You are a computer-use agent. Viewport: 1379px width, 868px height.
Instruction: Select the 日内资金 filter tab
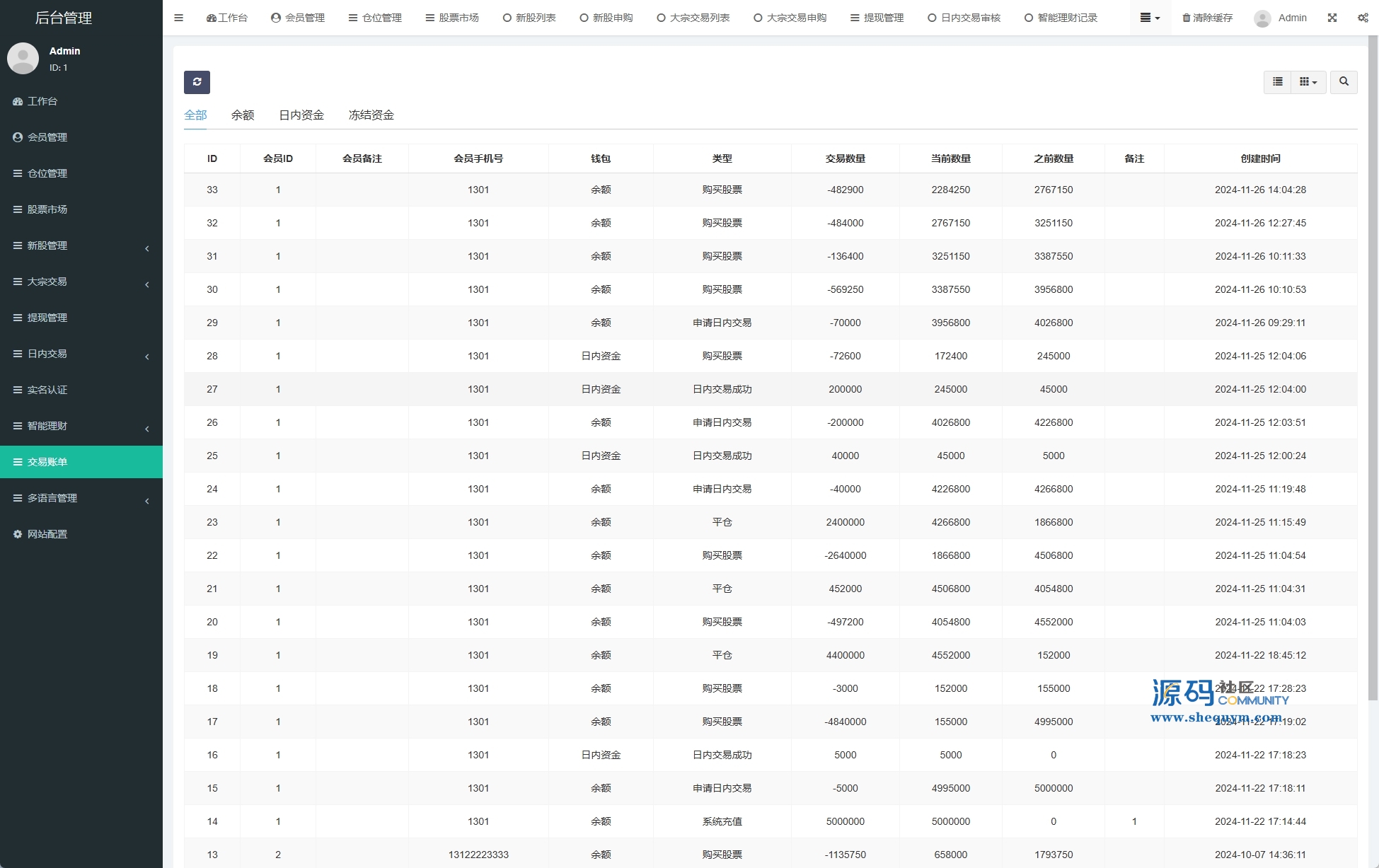click(x=301, y=115)
